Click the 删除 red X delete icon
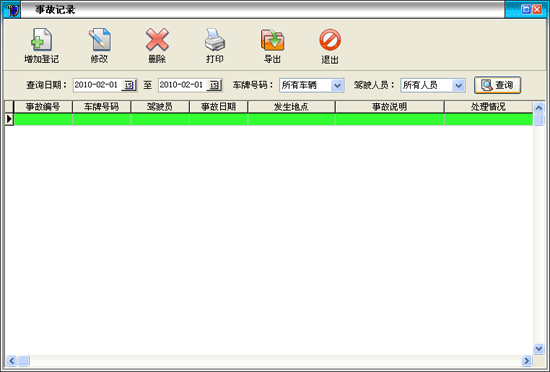 tap(157, 40)
